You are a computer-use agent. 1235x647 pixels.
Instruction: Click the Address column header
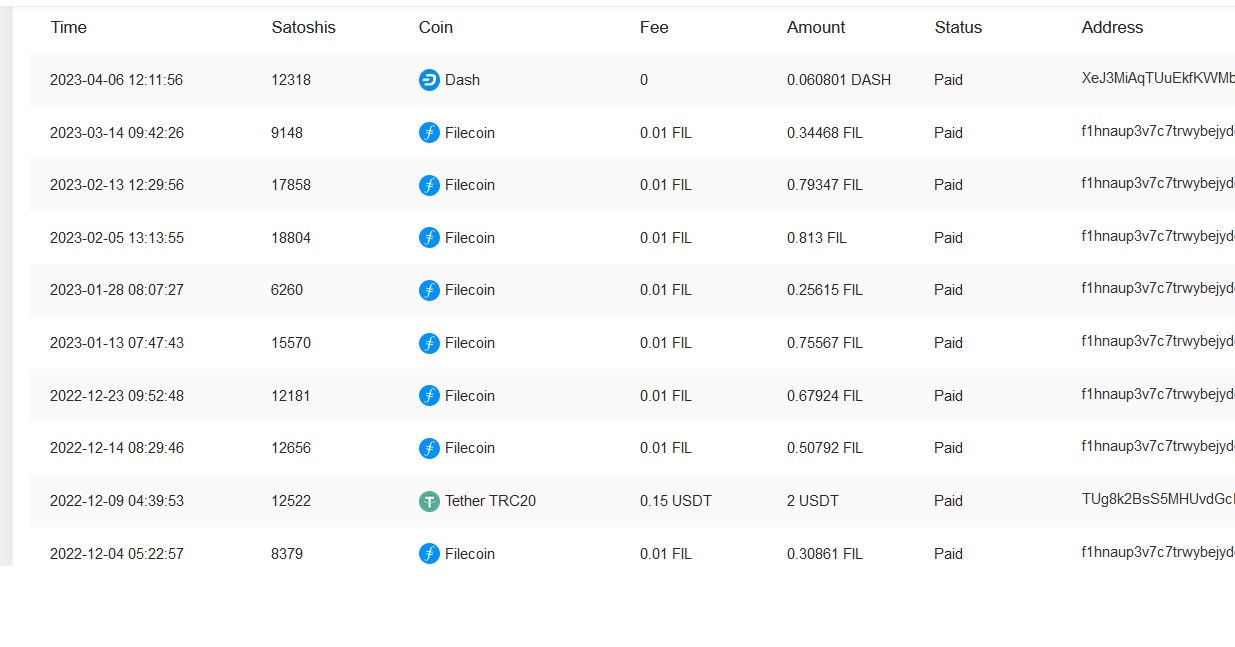(1112, 28)
